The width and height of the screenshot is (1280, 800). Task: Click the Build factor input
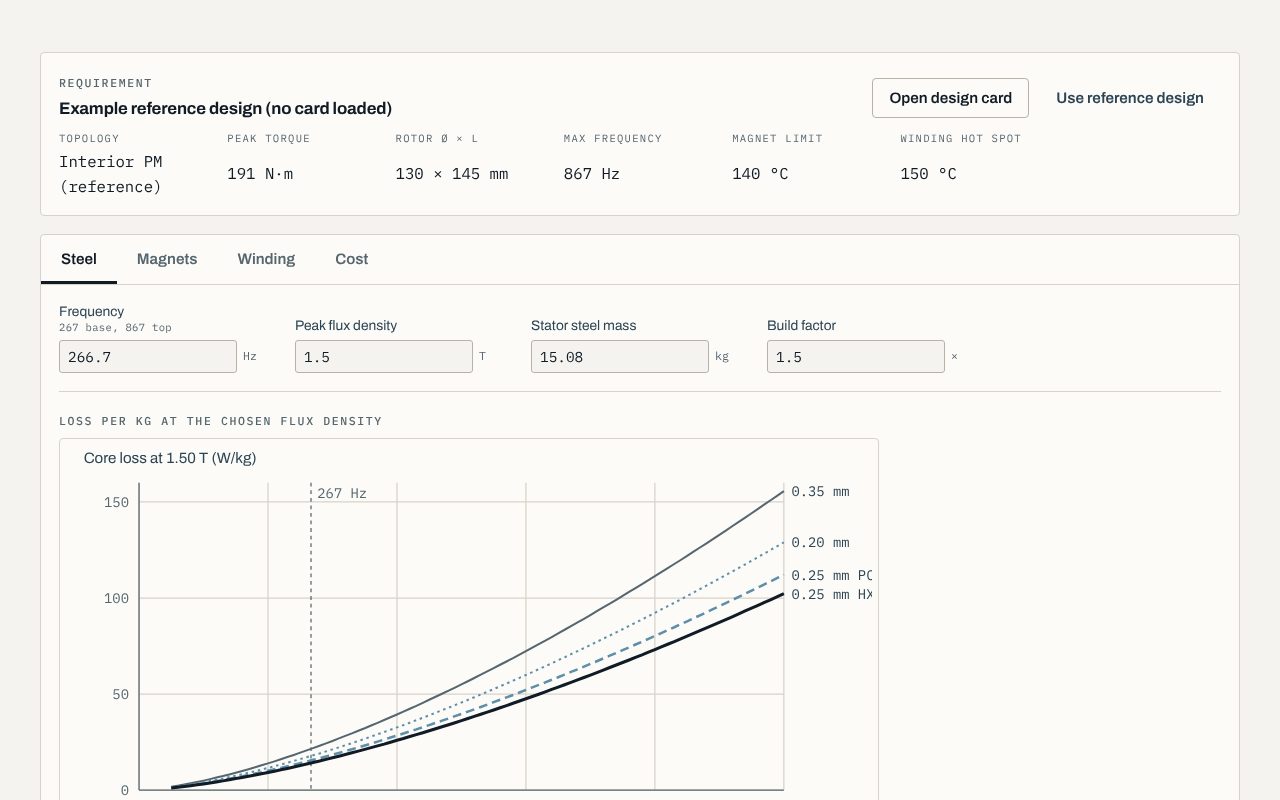click(x=856, y=357)
